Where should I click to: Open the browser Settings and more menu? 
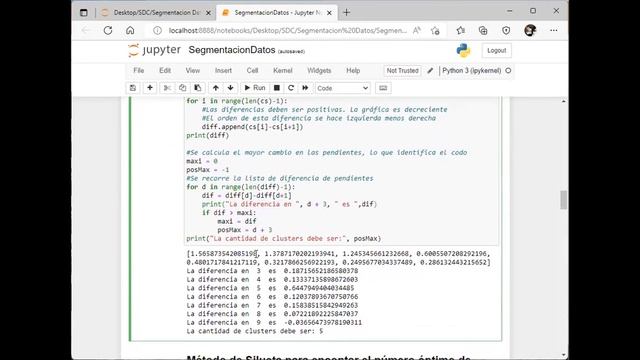pyautogui.click(x=553, y=30)
